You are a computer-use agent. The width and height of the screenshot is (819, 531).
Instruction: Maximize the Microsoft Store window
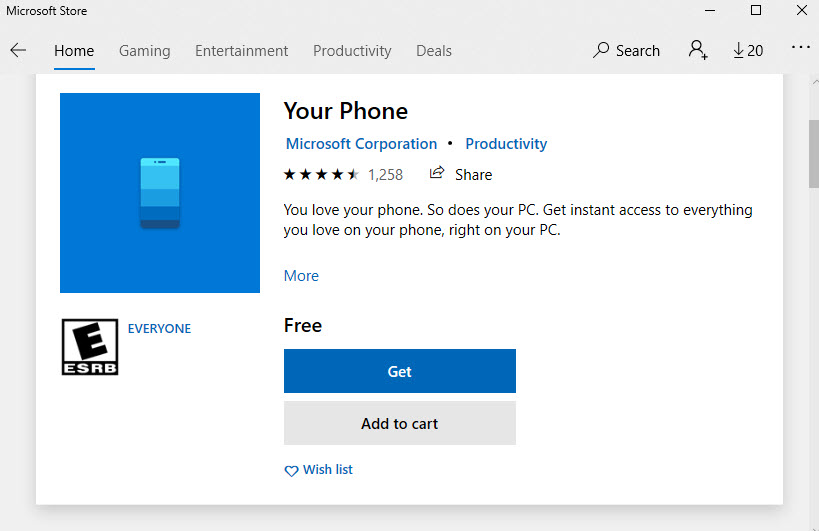(756, 10)
